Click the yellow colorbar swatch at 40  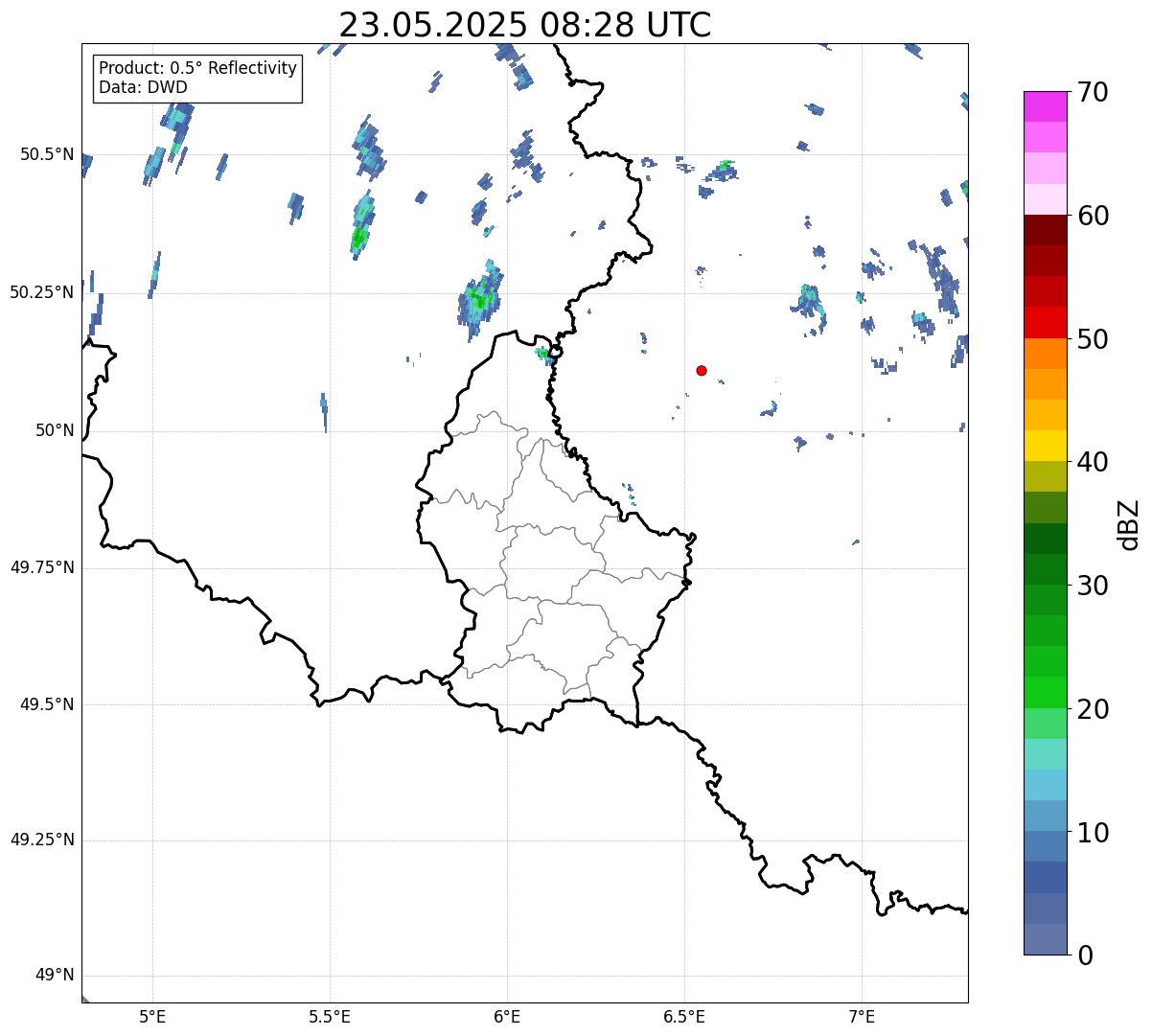pyautogui.click(x=1046, y=447)
